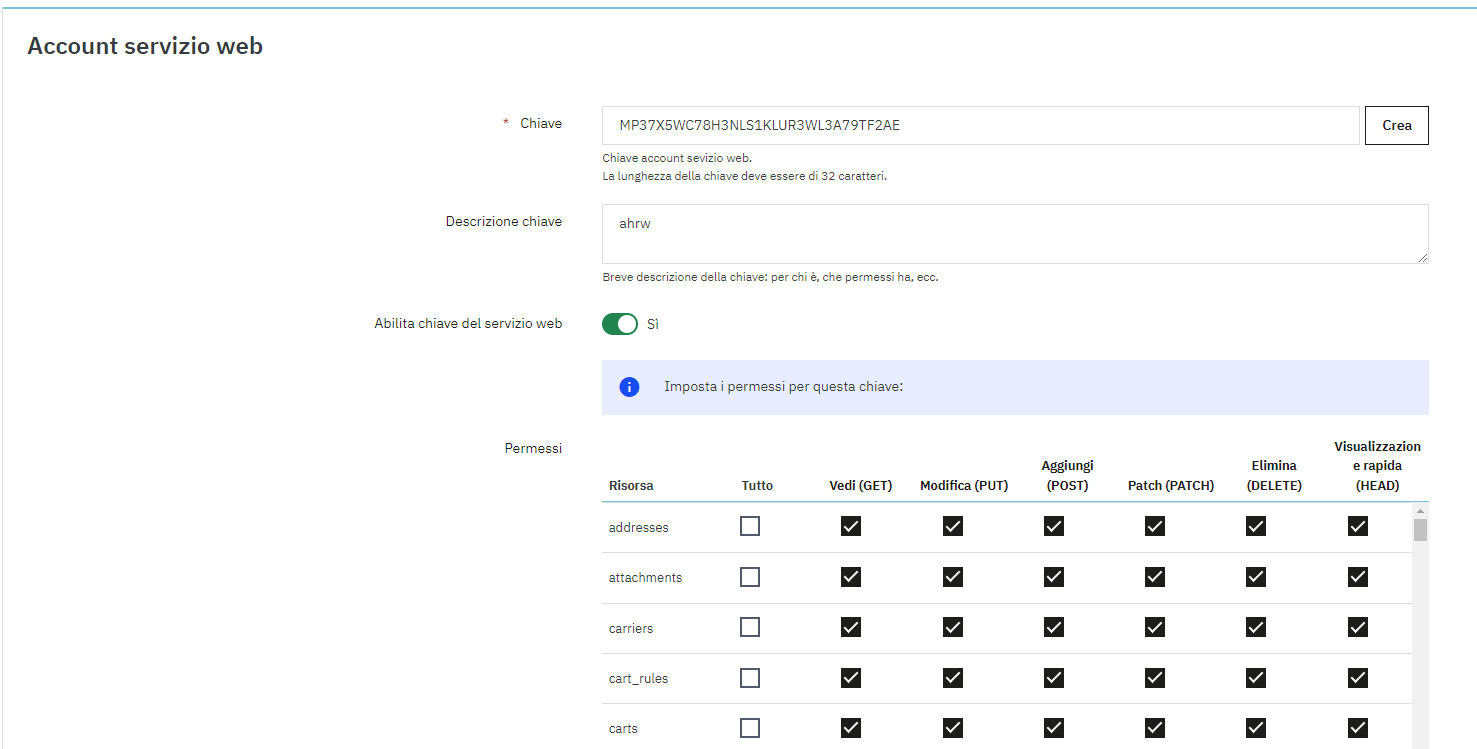Click the Chiave key input field
This screenshot has height=749, width=1477.
click(980, 126)
